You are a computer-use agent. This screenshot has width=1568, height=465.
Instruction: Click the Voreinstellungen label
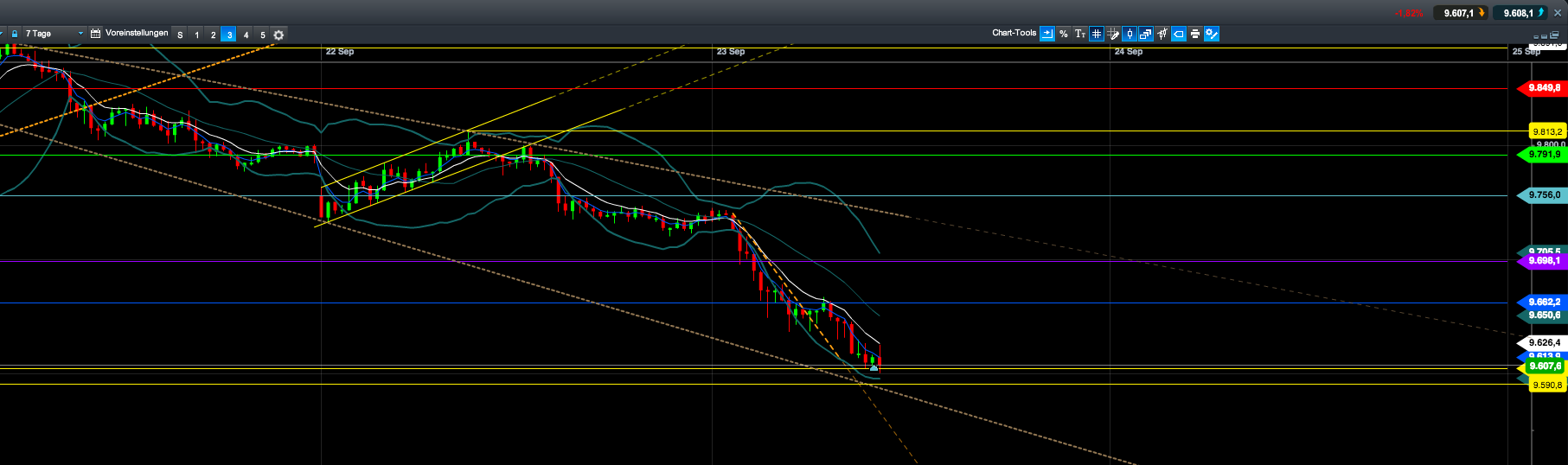point(137,33)
